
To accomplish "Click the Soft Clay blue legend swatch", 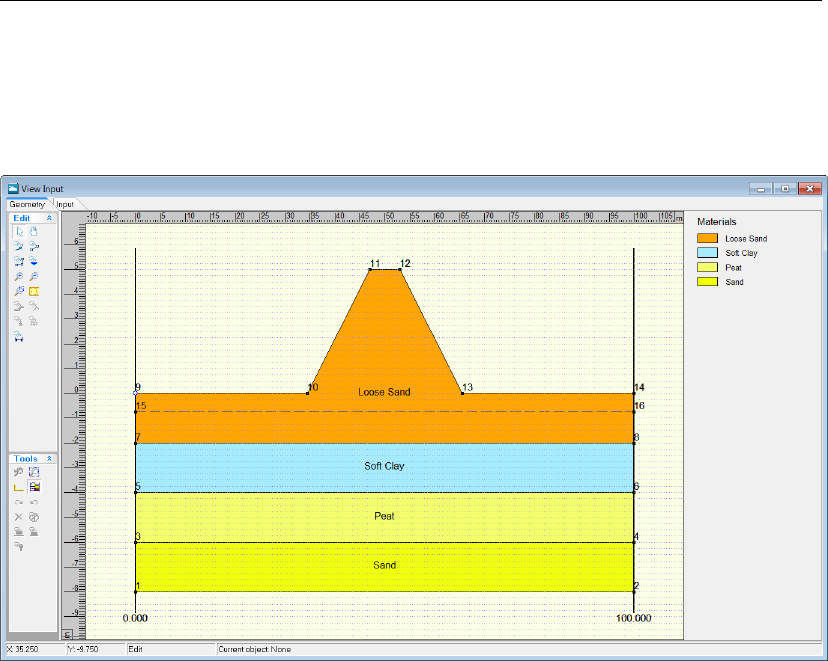I will coord(708,253).
